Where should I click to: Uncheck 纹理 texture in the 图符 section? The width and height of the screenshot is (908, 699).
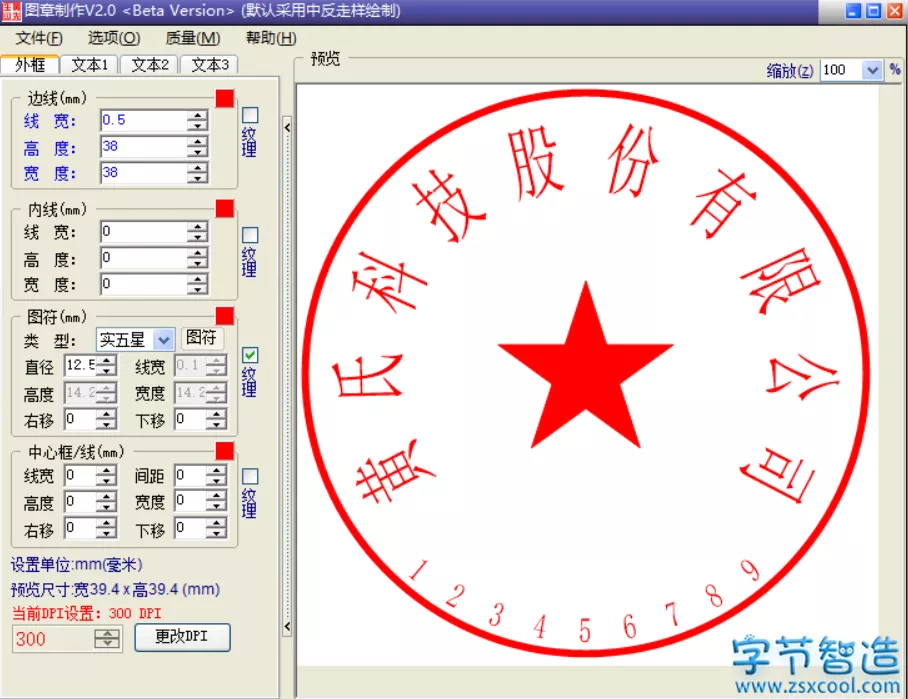point(248,355)
